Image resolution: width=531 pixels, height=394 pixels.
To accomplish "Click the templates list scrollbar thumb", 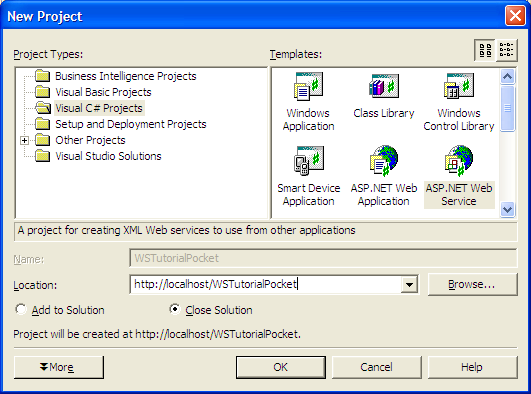I will pos(507,108).
